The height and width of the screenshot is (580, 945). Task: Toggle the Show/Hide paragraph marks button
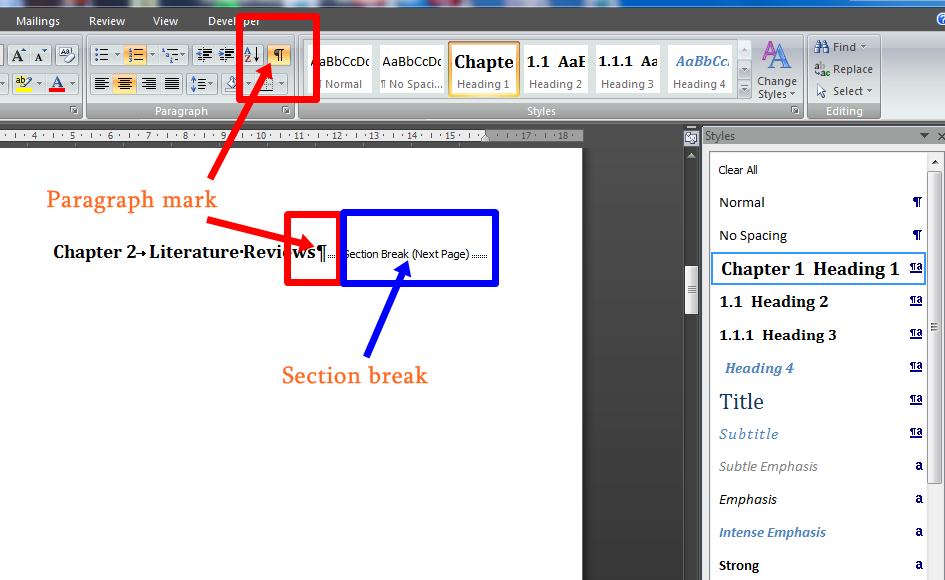coord(278,55)
